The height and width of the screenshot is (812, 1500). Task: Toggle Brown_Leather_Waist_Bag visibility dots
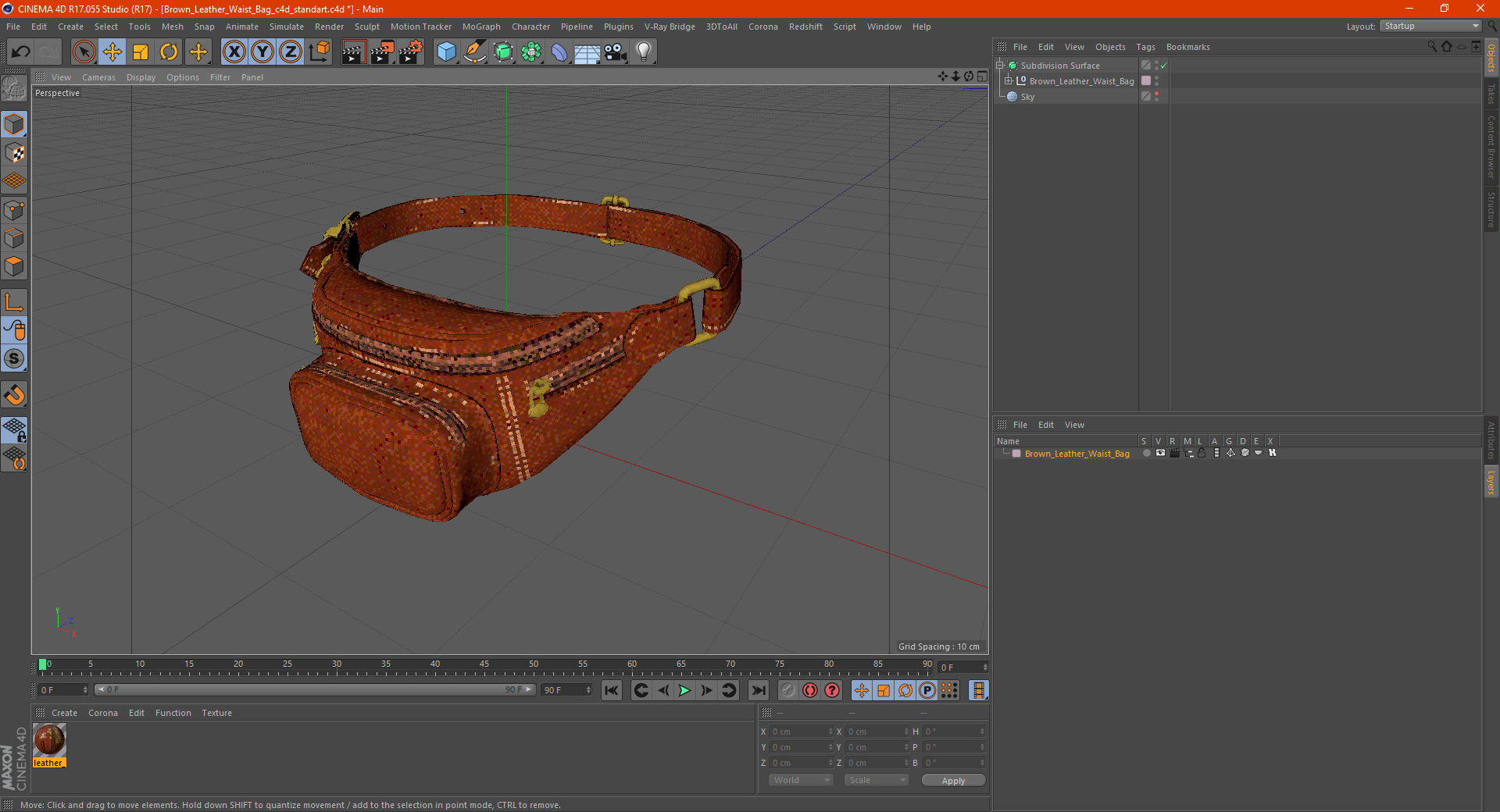click(1157, 81)
